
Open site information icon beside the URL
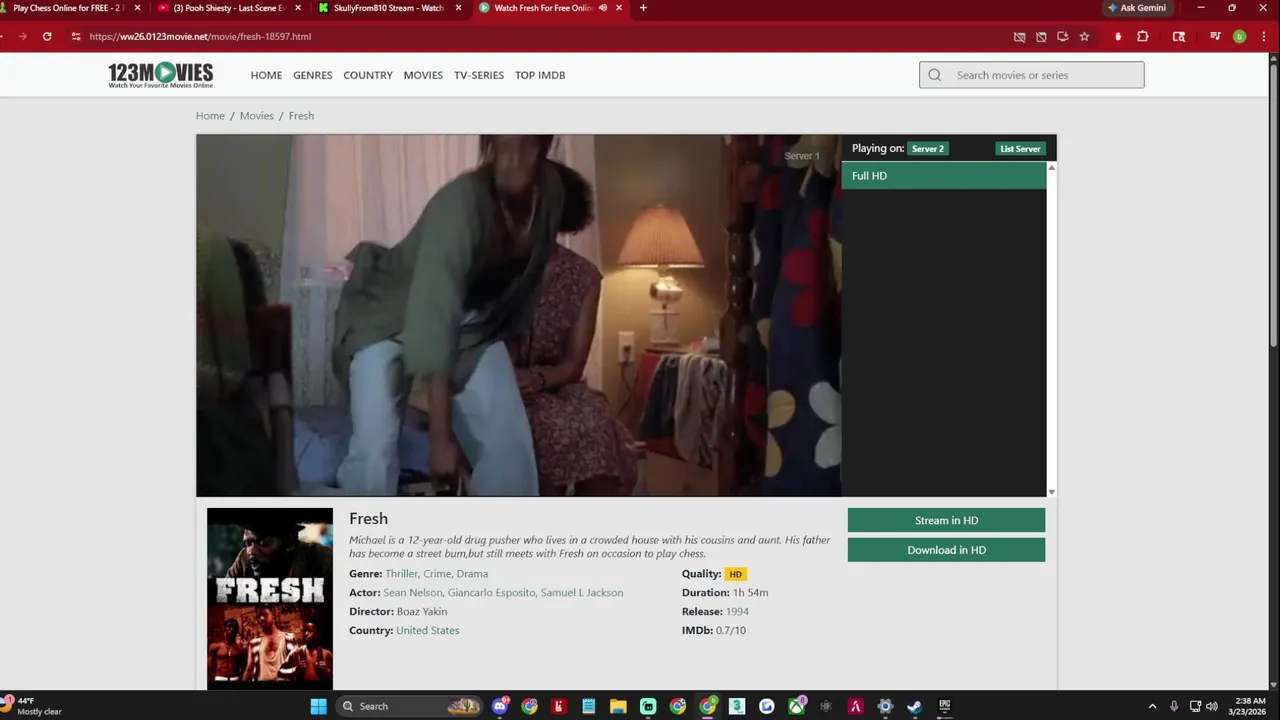(x=75, y=36)
